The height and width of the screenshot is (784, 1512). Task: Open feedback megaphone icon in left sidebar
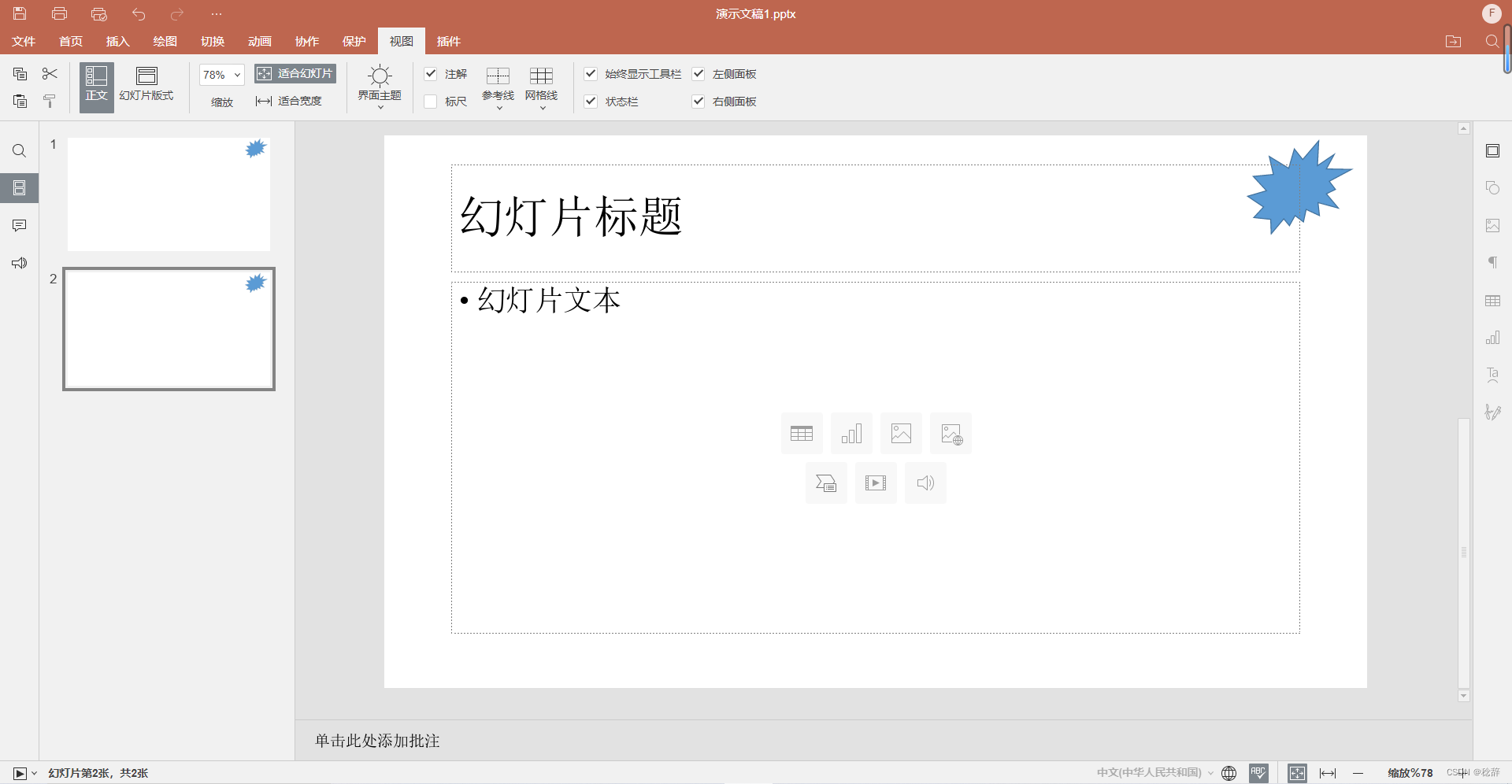coord(20,263)
